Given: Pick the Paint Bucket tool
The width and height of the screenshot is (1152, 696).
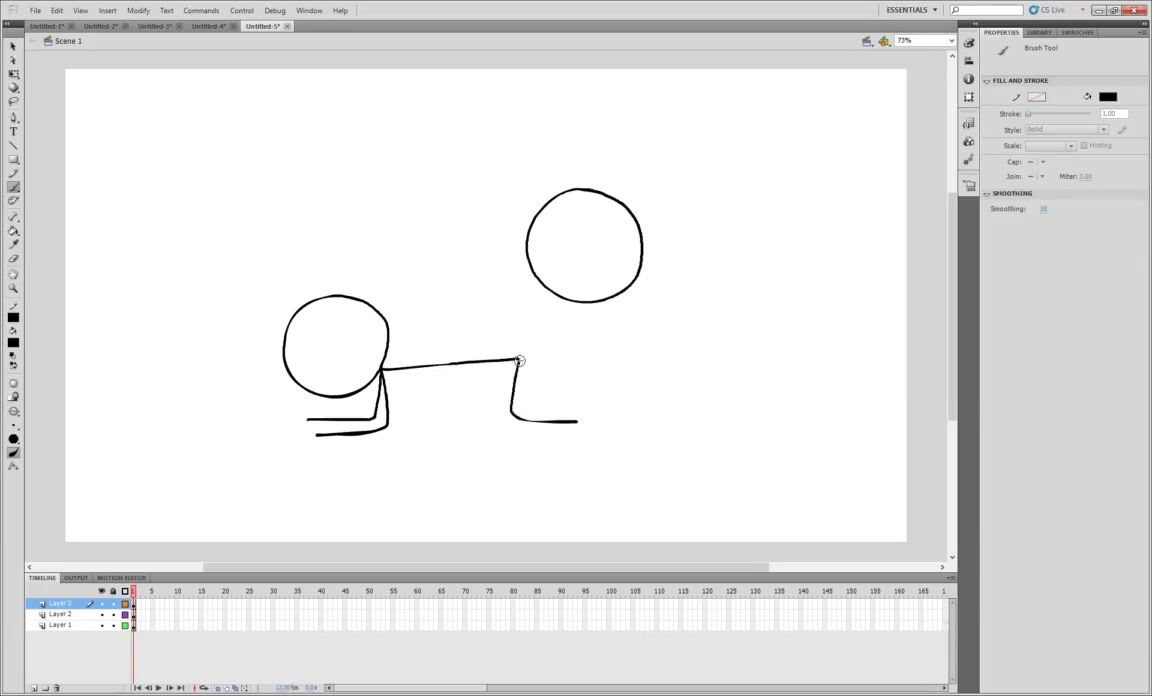Looking at the screenshot, I should click(13, 231).
